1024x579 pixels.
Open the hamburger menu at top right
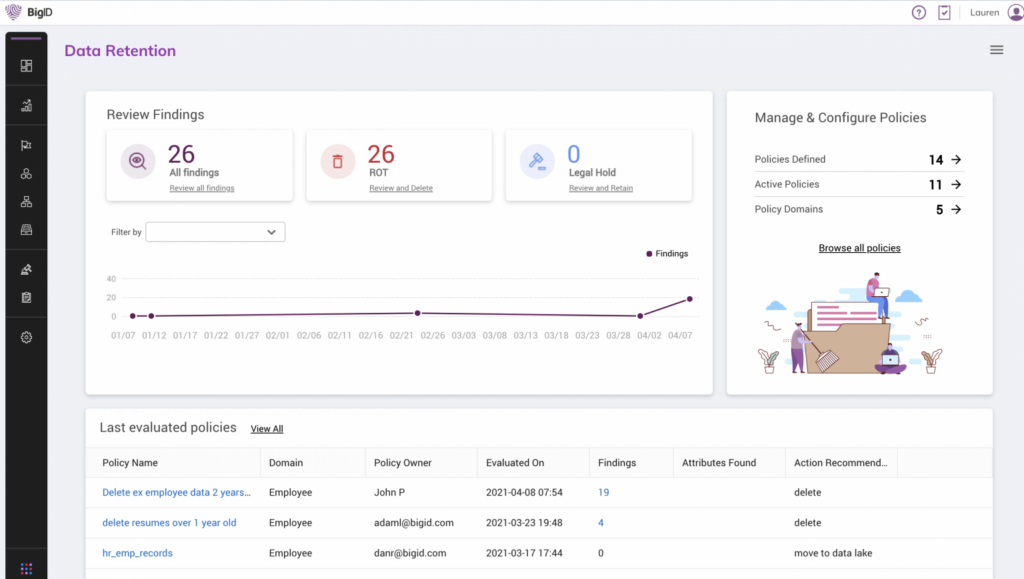pyautogui.click(x=996, y=50)
